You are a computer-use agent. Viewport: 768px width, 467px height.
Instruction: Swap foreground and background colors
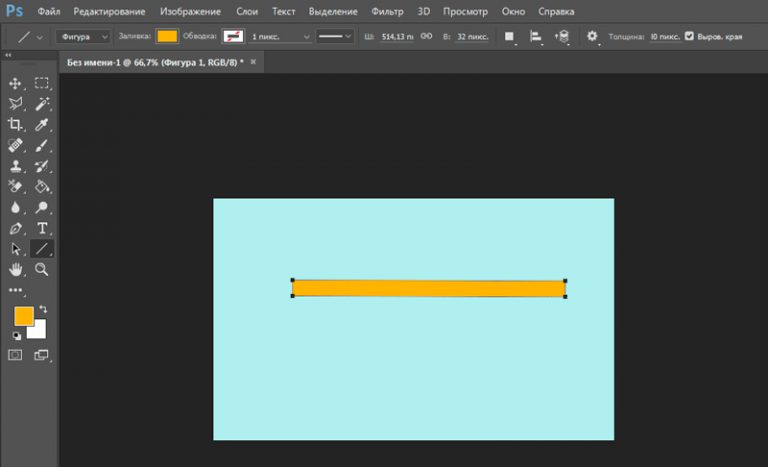click(x=43, y=309)
